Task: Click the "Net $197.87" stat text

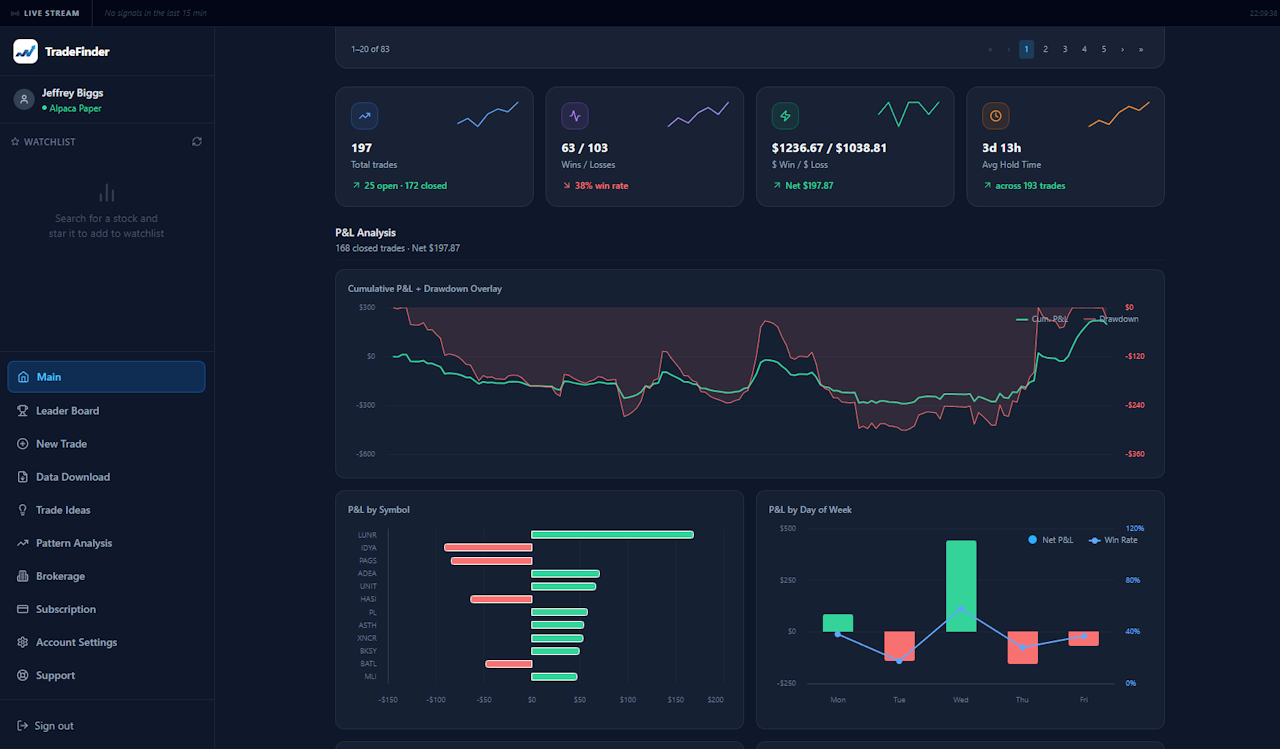Action: 809,186
